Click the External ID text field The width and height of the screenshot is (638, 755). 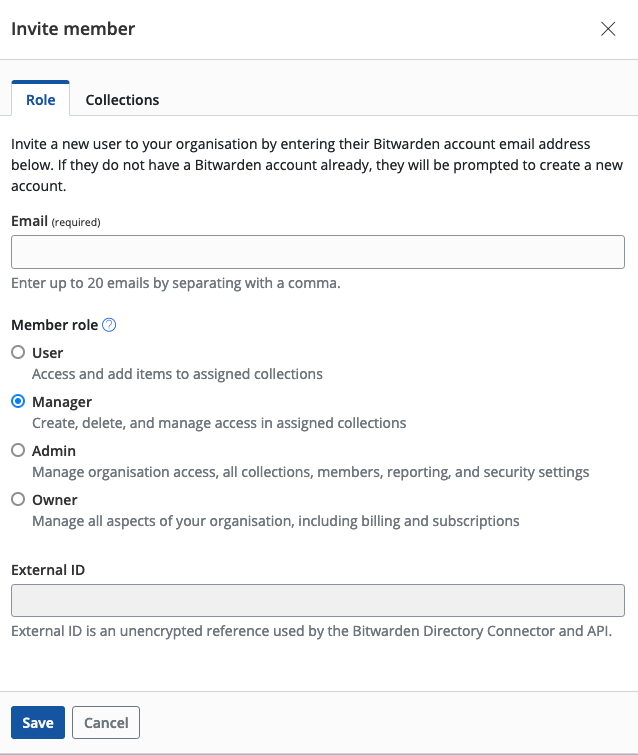point(318,601)
